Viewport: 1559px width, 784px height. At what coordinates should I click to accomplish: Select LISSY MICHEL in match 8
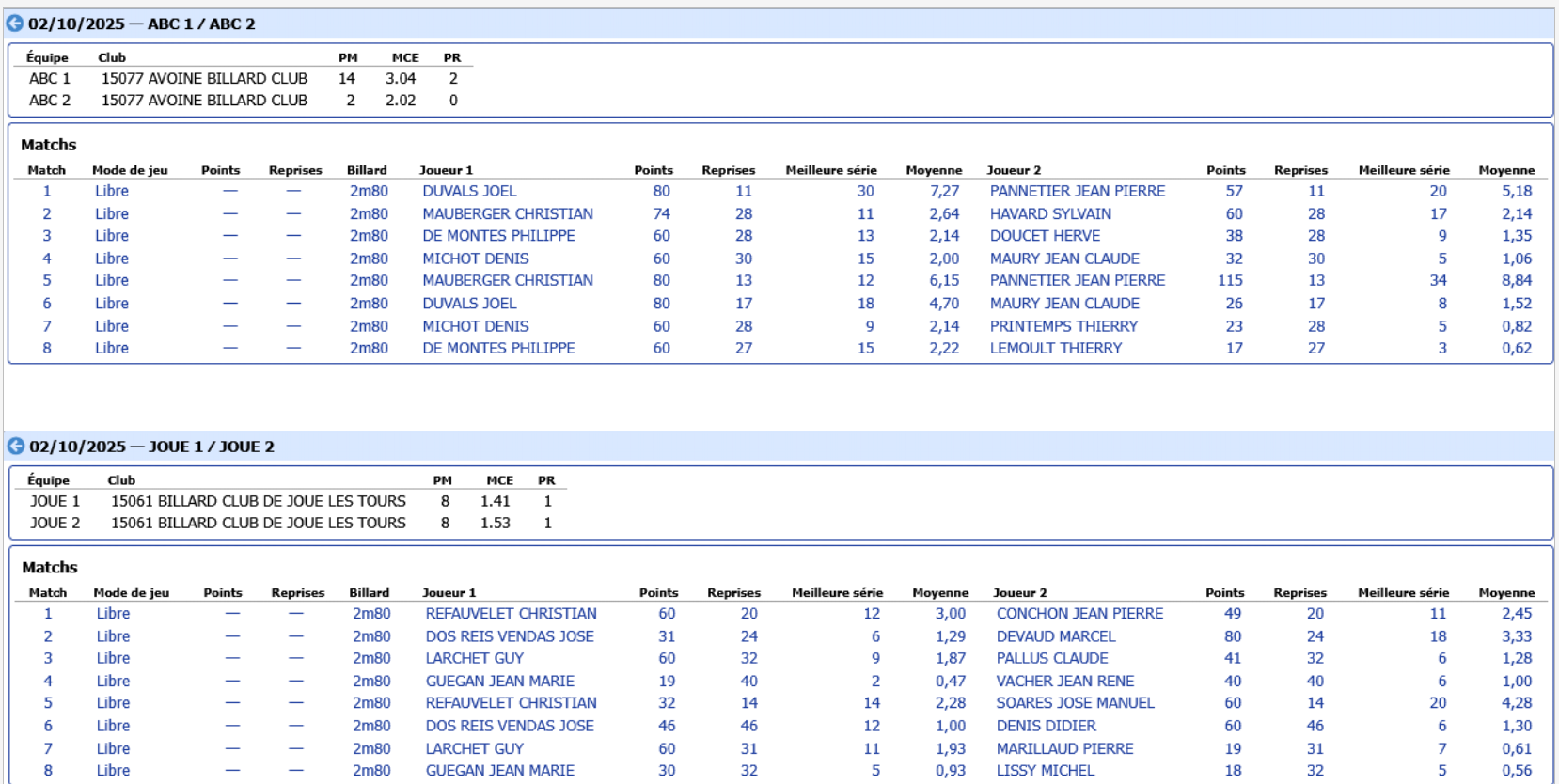[x=1045, y=771]
